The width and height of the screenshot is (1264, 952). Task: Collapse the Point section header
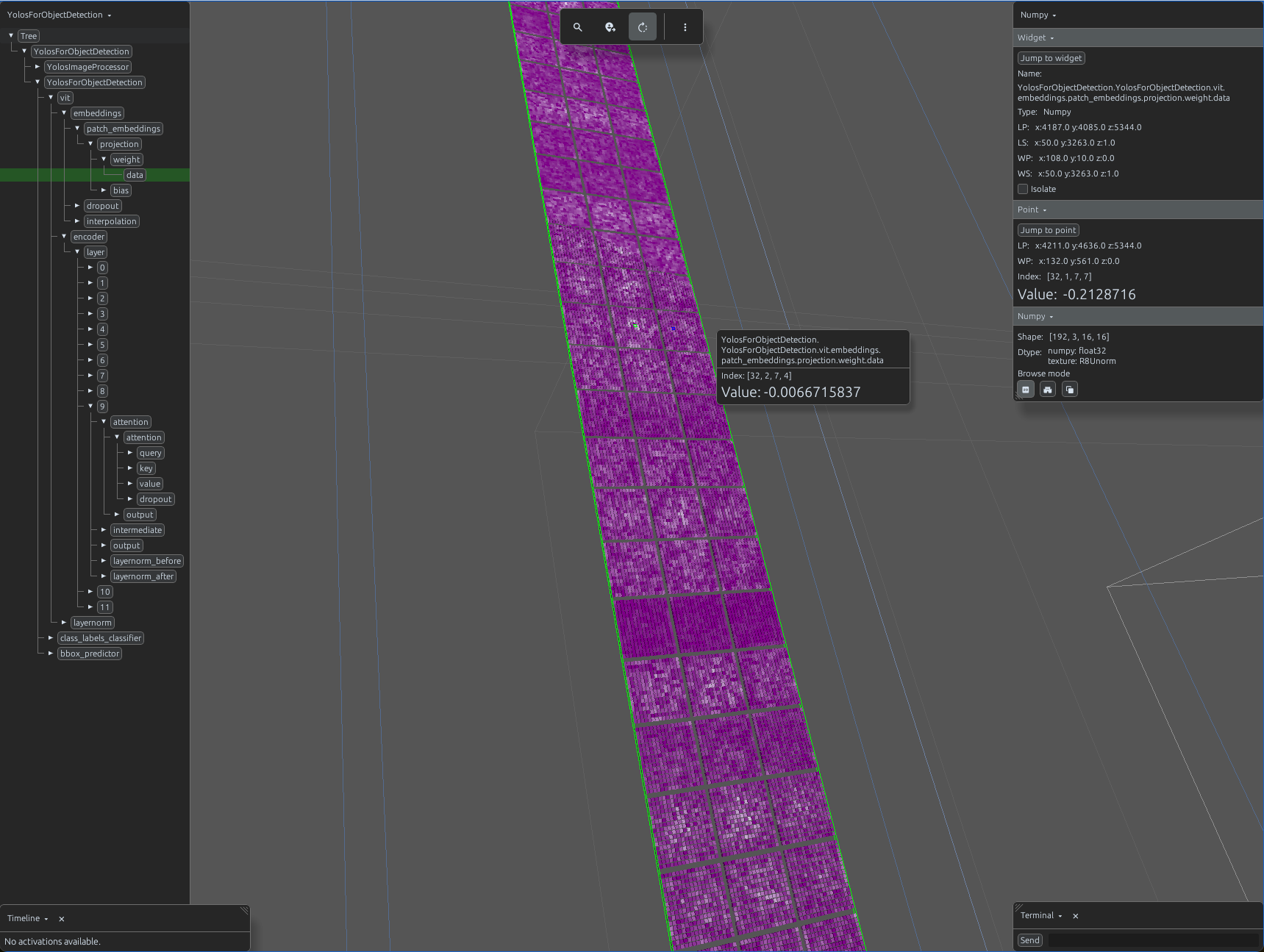[1032, 210]
